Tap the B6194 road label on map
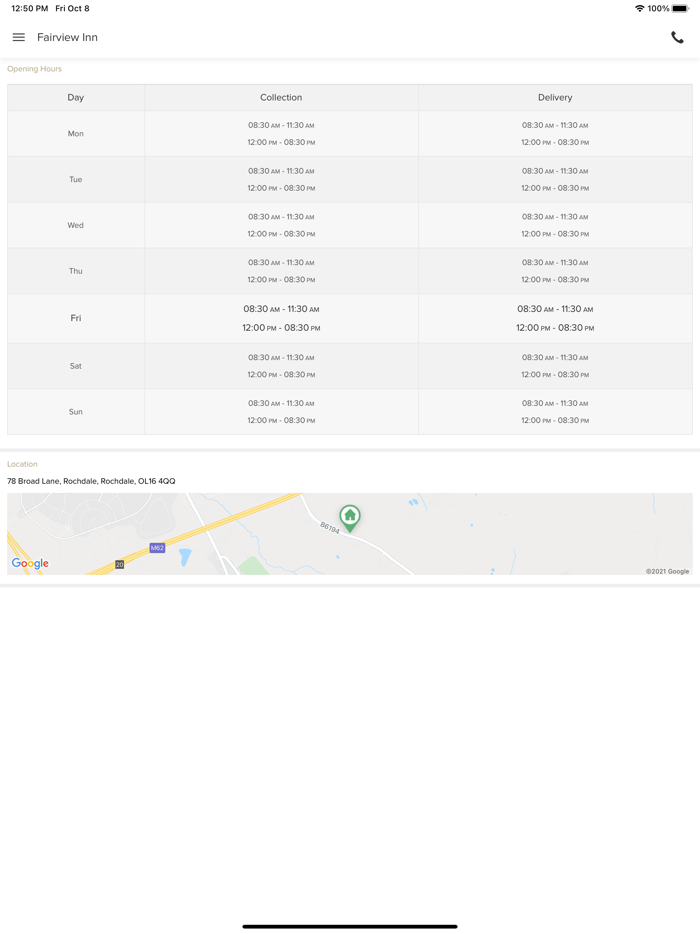Image resolution: width=700 pixels, height=934 pixels. (330, 527)
